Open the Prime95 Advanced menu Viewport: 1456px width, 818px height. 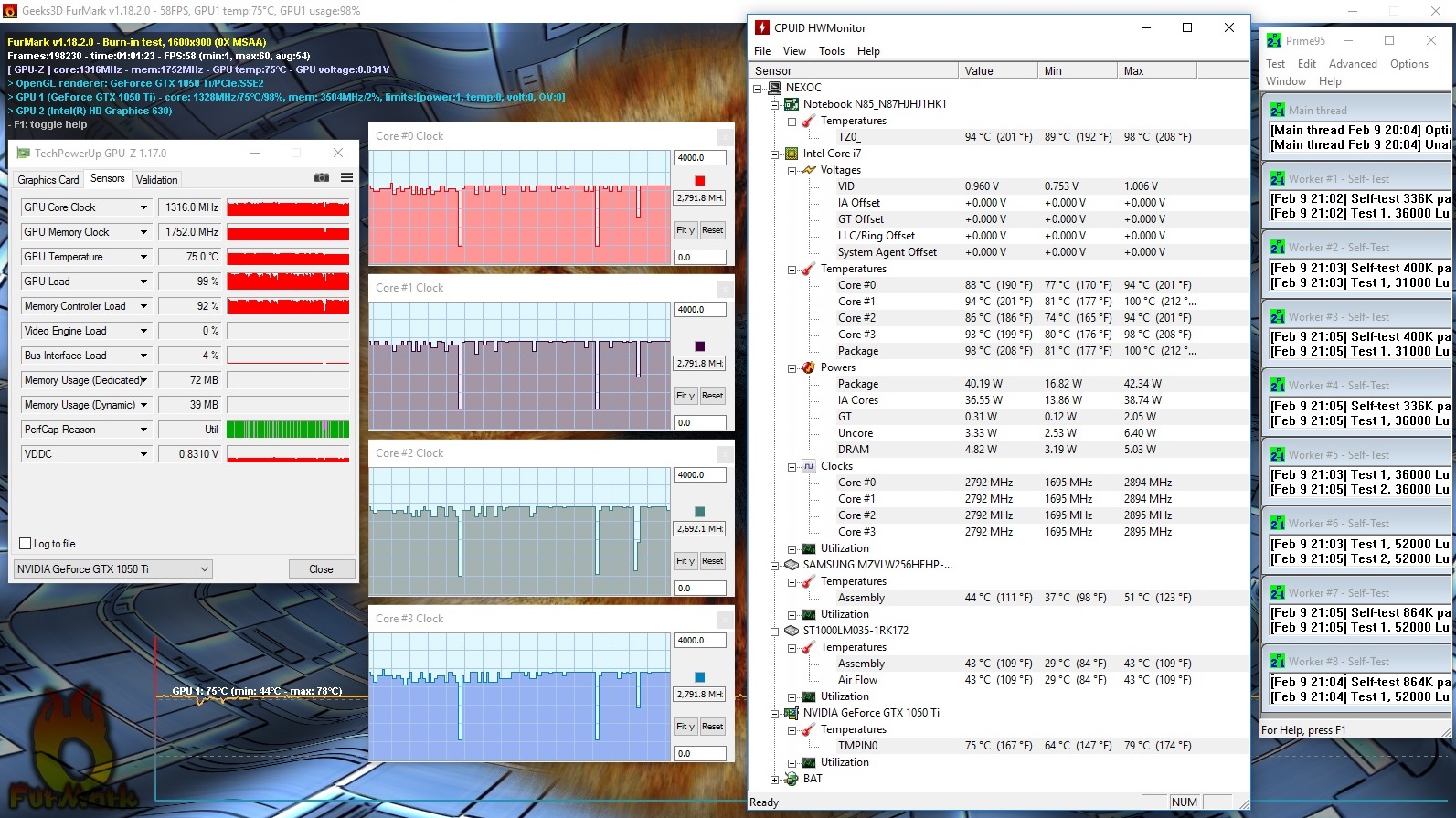pyautogui.click(x=1353, y=64)
